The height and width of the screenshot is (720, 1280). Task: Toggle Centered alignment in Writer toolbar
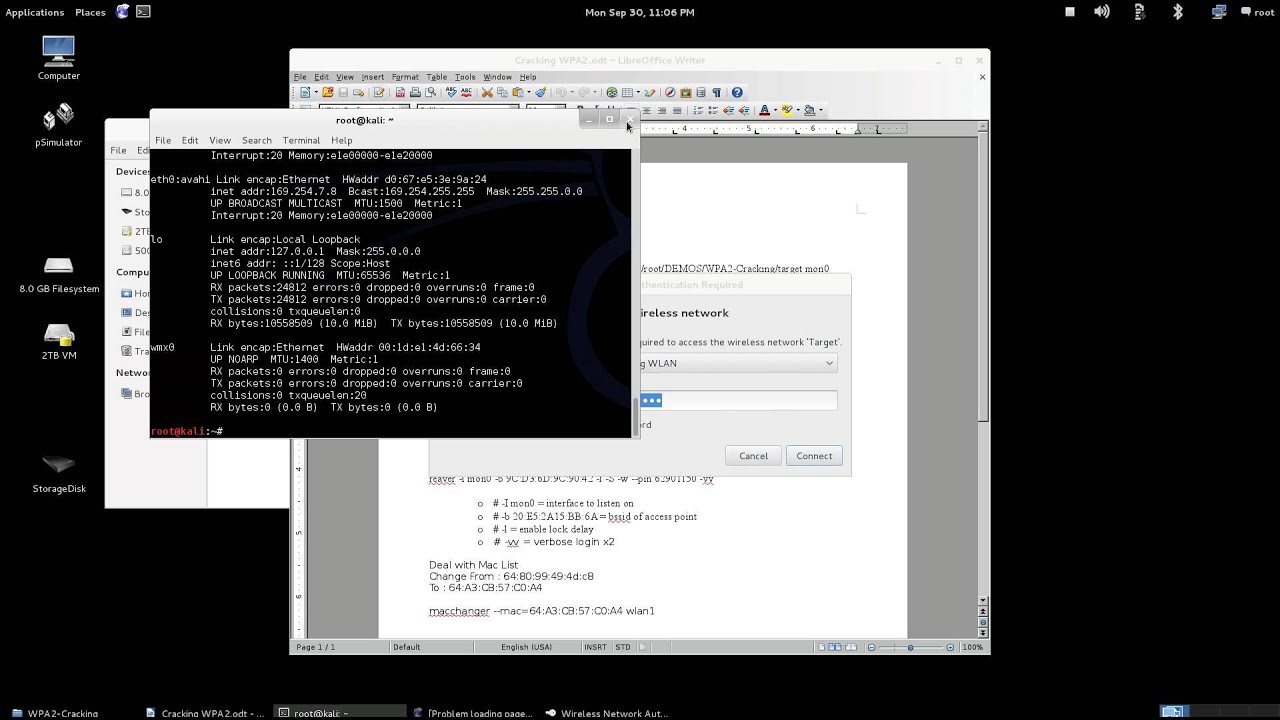(647, 110)
